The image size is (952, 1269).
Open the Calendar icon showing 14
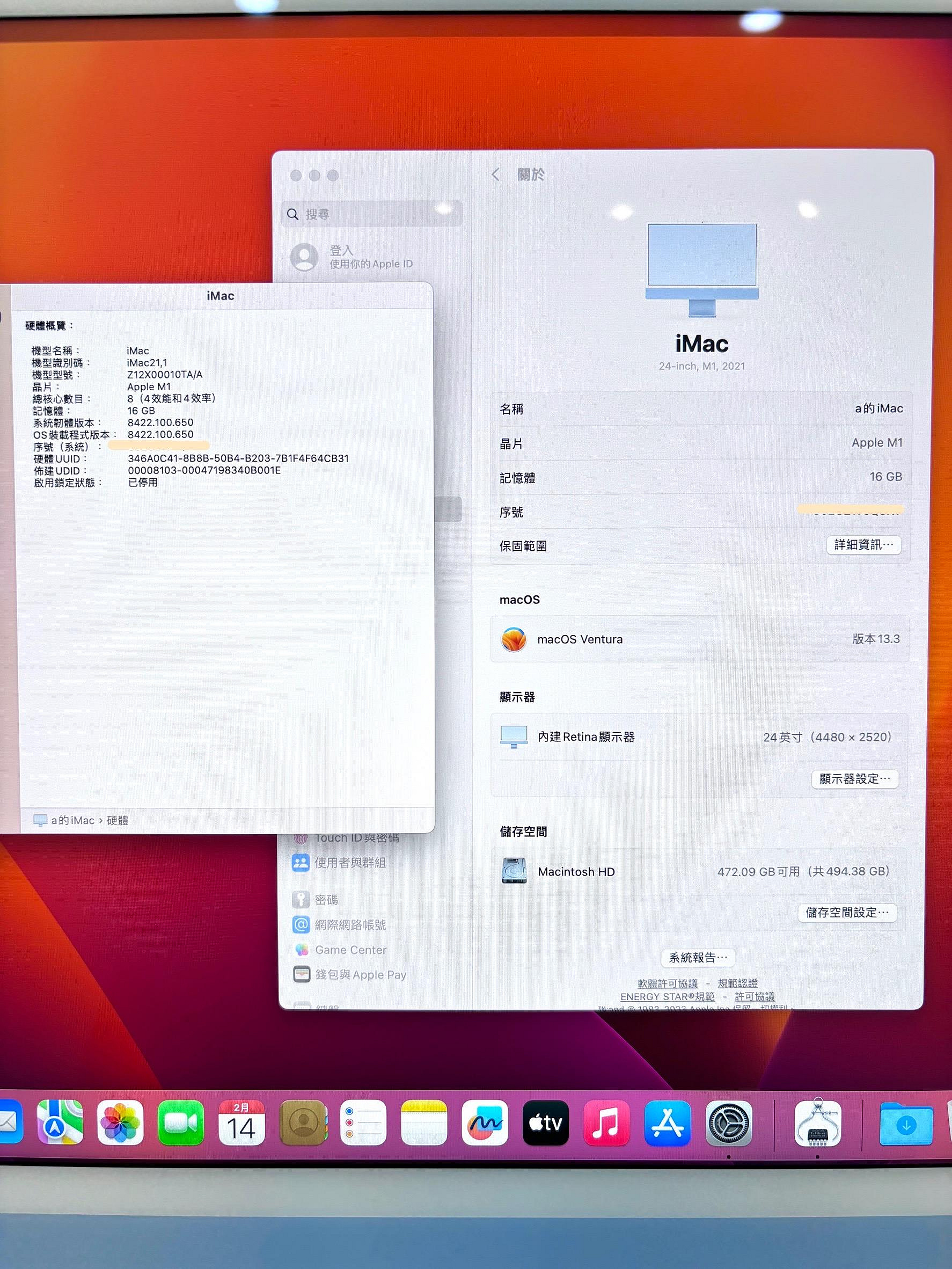tap(241, 1122)
